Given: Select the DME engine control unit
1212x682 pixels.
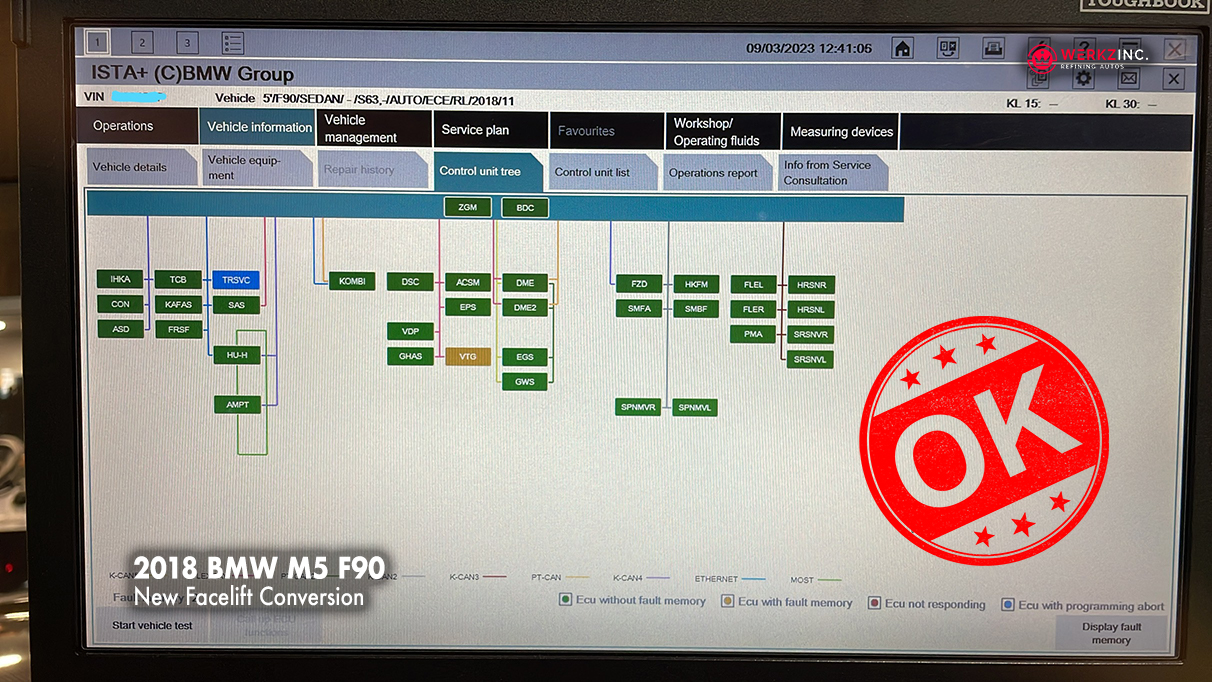Looking at the screenshot, I should point(525,283).
